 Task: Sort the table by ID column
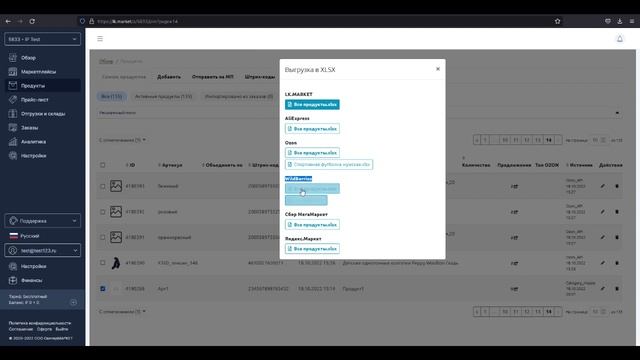[130, 165]
